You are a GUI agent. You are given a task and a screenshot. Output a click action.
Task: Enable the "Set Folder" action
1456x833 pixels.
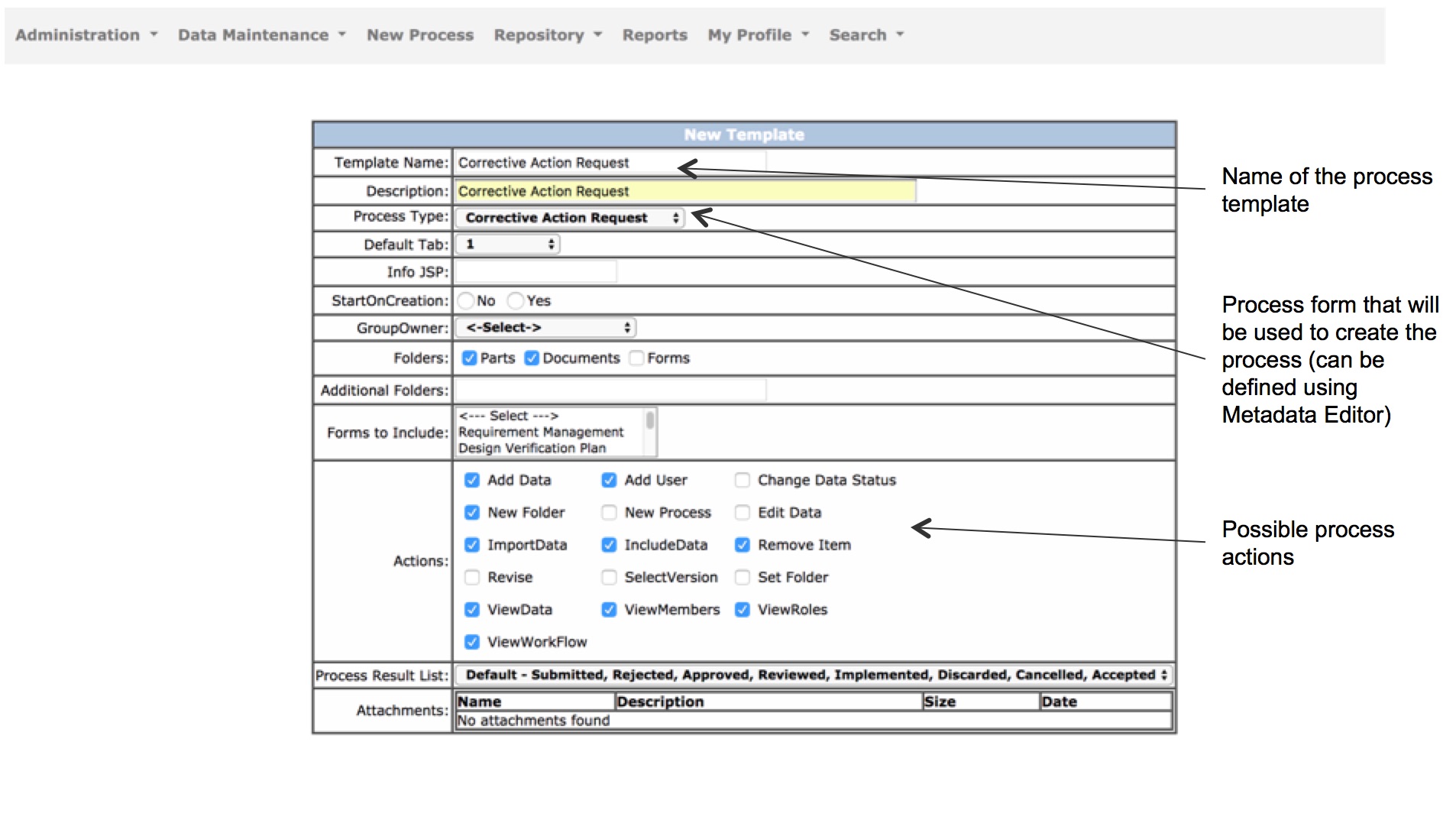tap(742, 577)
